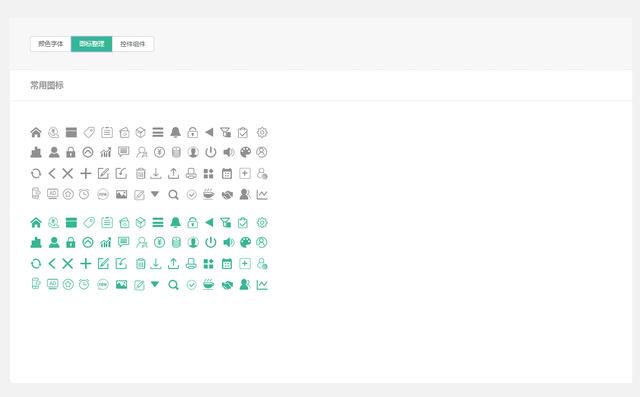Image resolution: width=640 pixels, height=397 pixels.
Task: Click the gray plus add icon
Action: click(86, 173)
